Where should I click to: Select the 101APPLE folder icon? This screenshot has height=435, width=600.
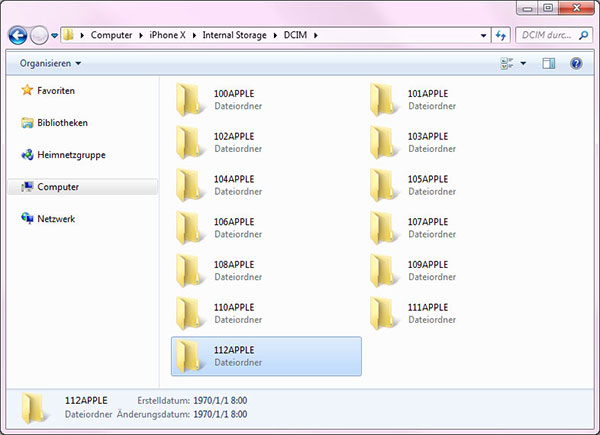383,99
